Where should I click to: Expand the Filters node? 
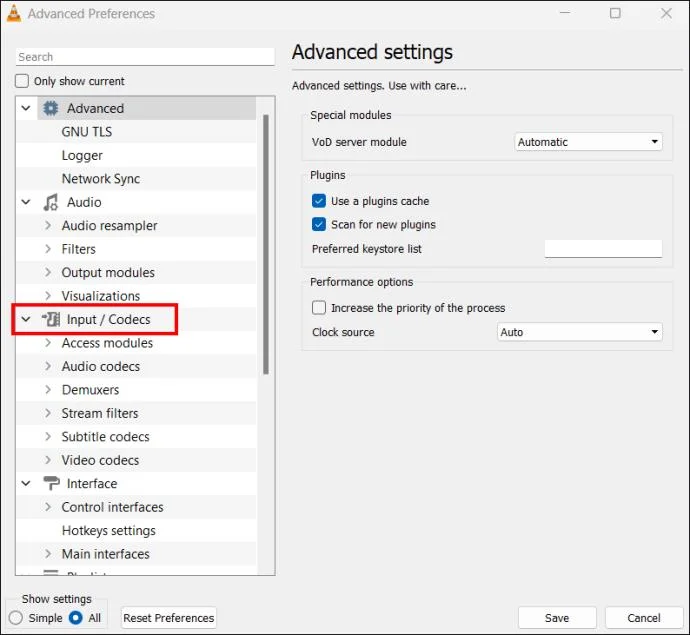pos(48,249)
